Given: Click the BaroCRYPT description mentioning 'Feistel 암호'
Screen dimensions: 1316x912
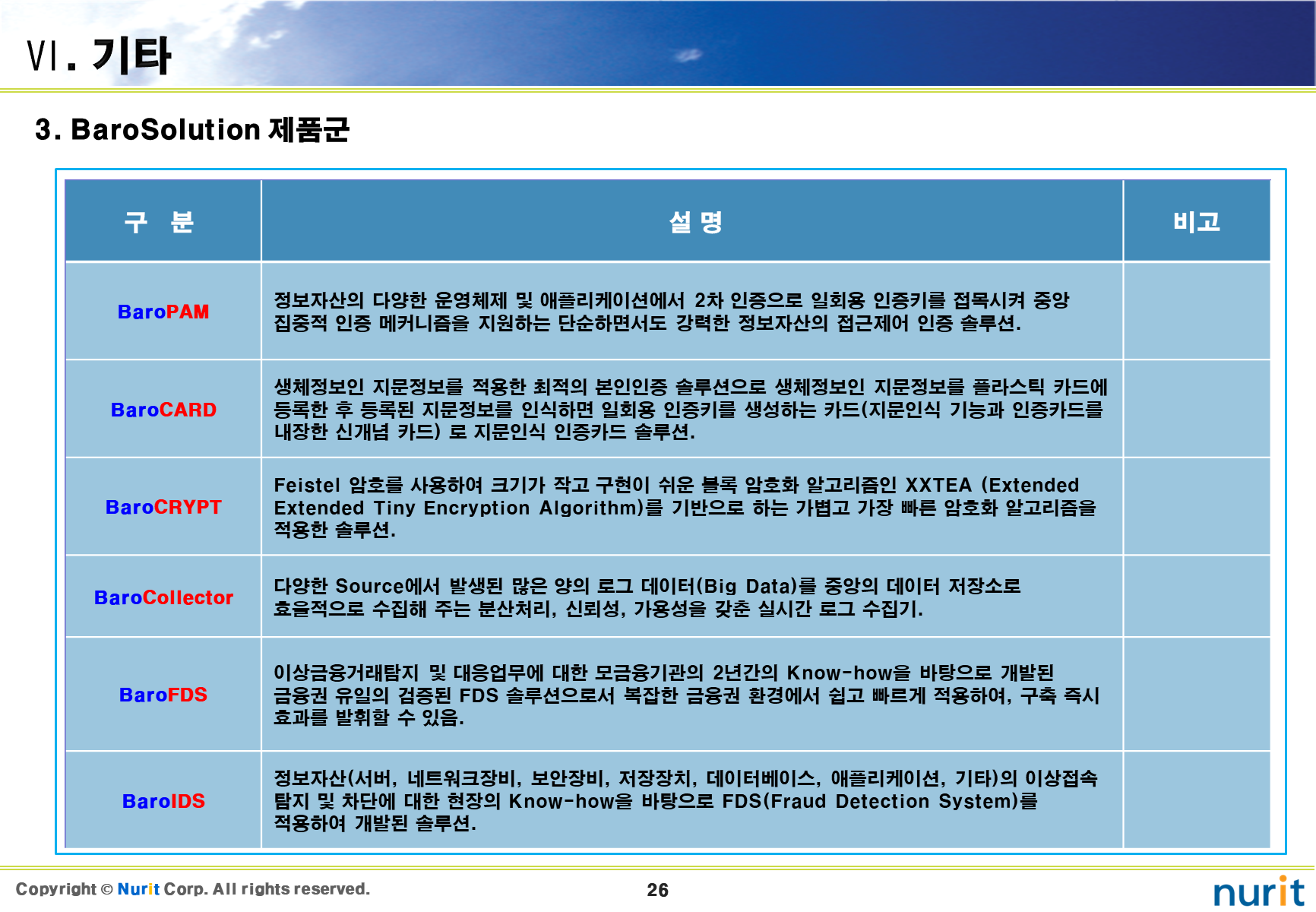Looking at the screenshot, I should tap(685, 507).
